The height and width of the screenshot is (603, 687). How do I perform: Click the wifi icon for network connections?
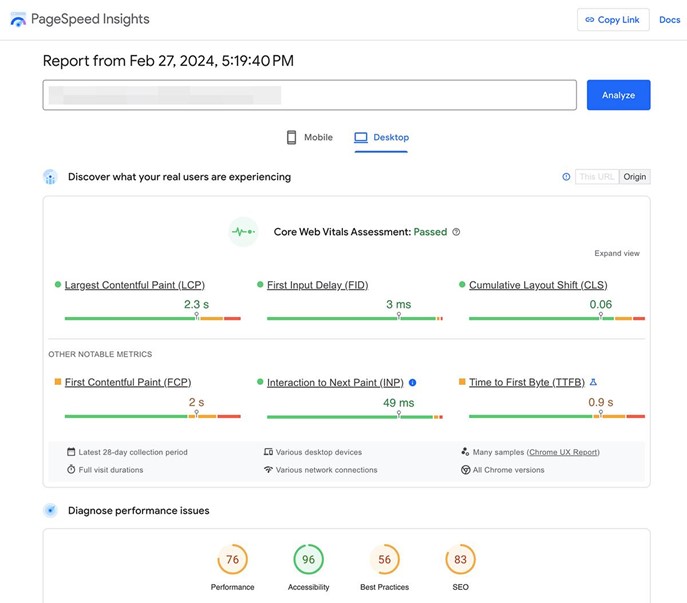(268, 469)
